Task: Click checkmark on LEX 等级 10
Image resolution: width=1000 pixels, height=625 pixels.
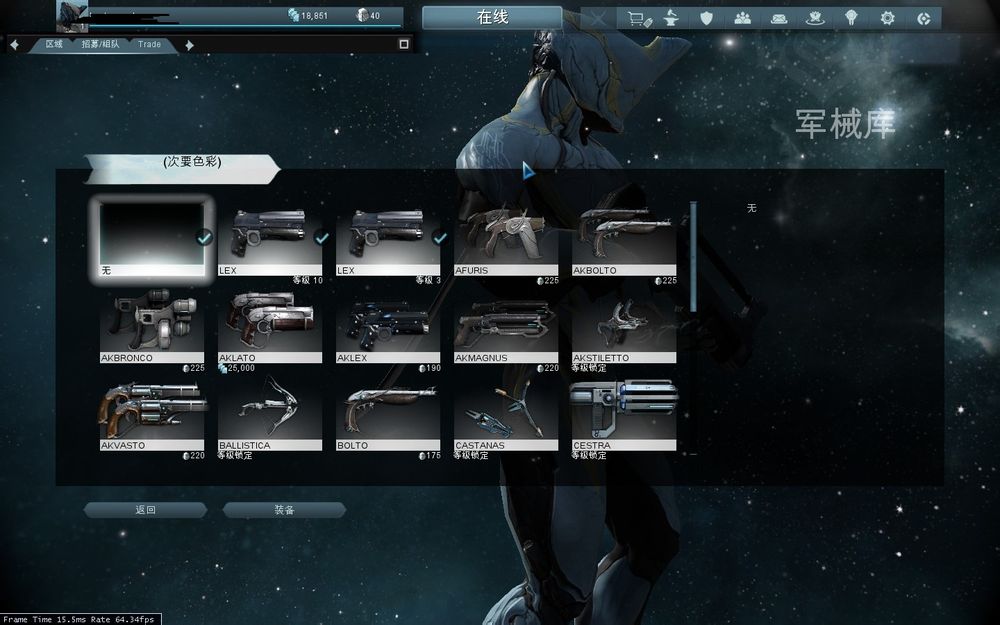Action: click(x=322, y=238)
